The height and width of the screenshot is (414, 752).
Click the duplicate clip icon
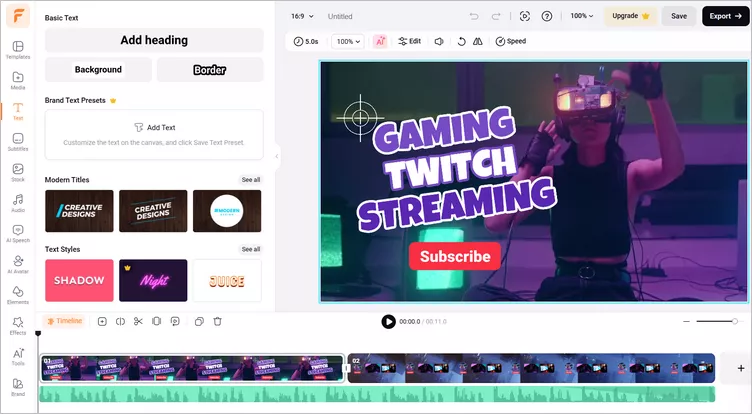pos(199,321)
